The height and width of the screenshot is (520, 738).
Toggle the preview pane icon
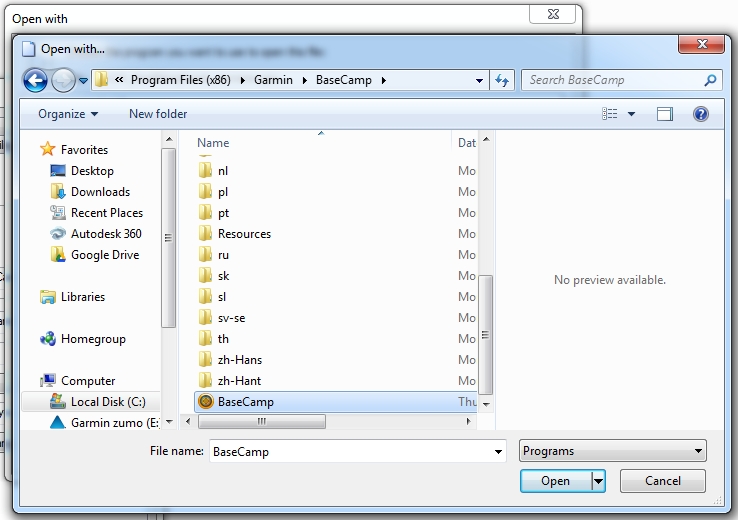pyautogui.click(x=665, y=114)
